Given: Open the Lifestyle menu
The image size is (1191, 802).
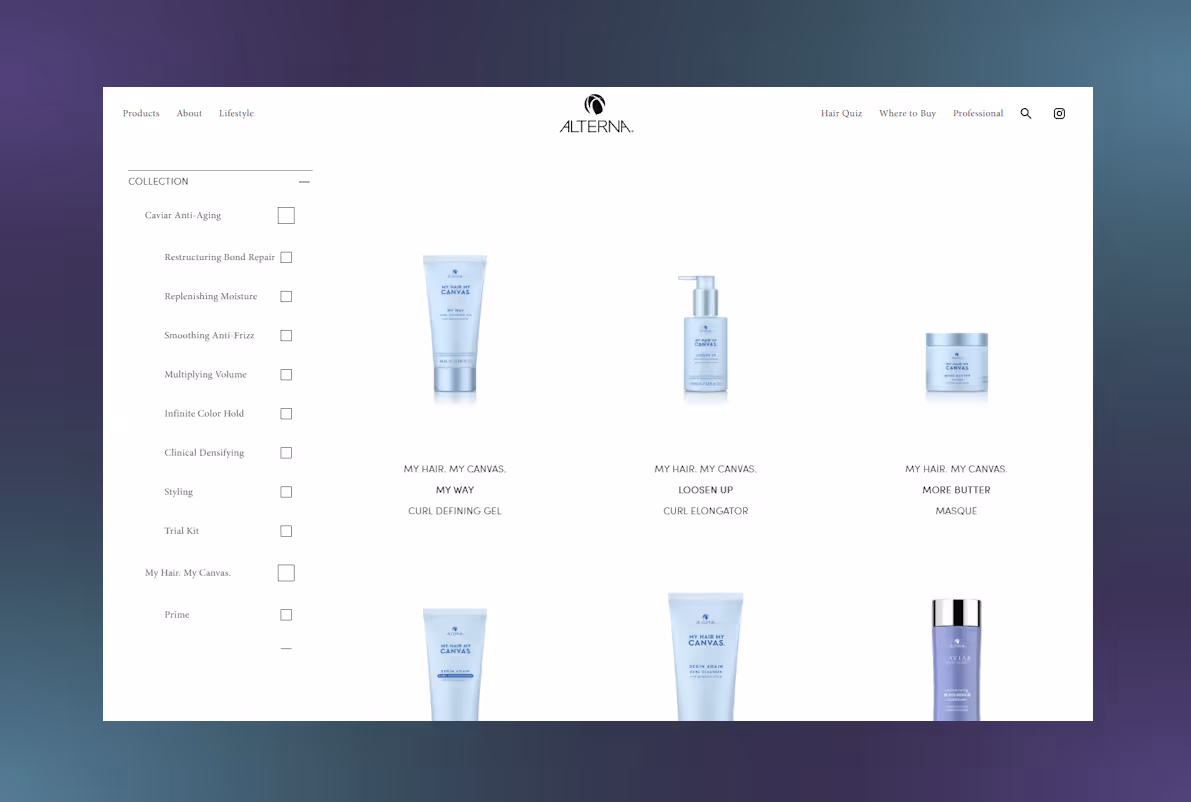Looking at the screenshot, I should 236,113.
